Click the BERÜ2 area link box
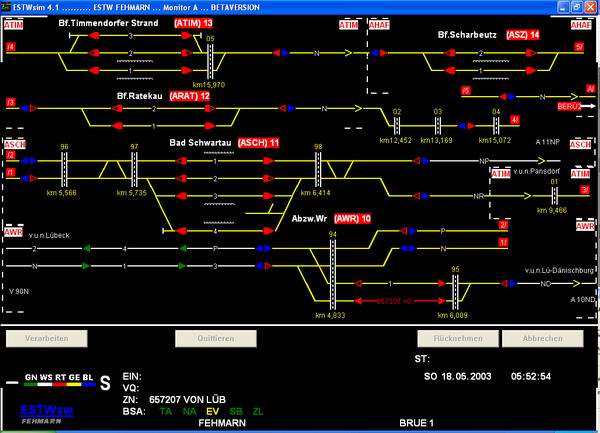This screenshot has width=600, height=433. click(569, 104)
